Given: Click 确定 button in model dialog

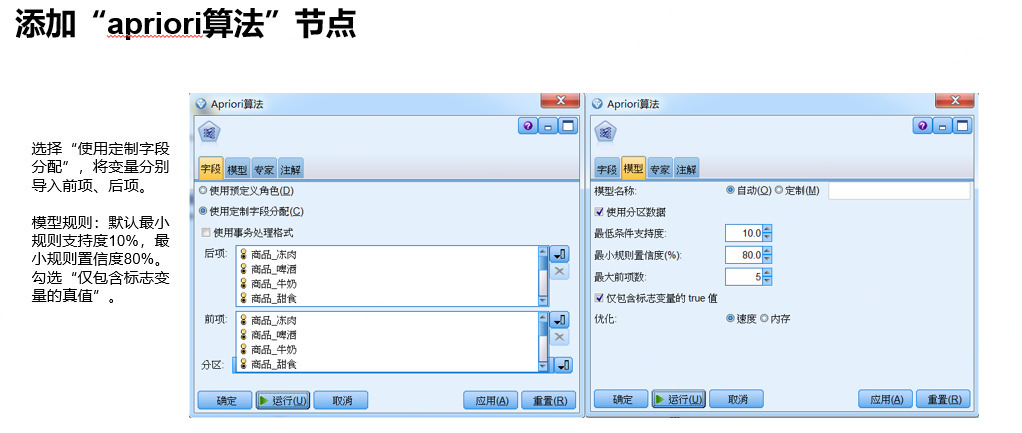Looking at the screenshot, I should coord(621,399).
